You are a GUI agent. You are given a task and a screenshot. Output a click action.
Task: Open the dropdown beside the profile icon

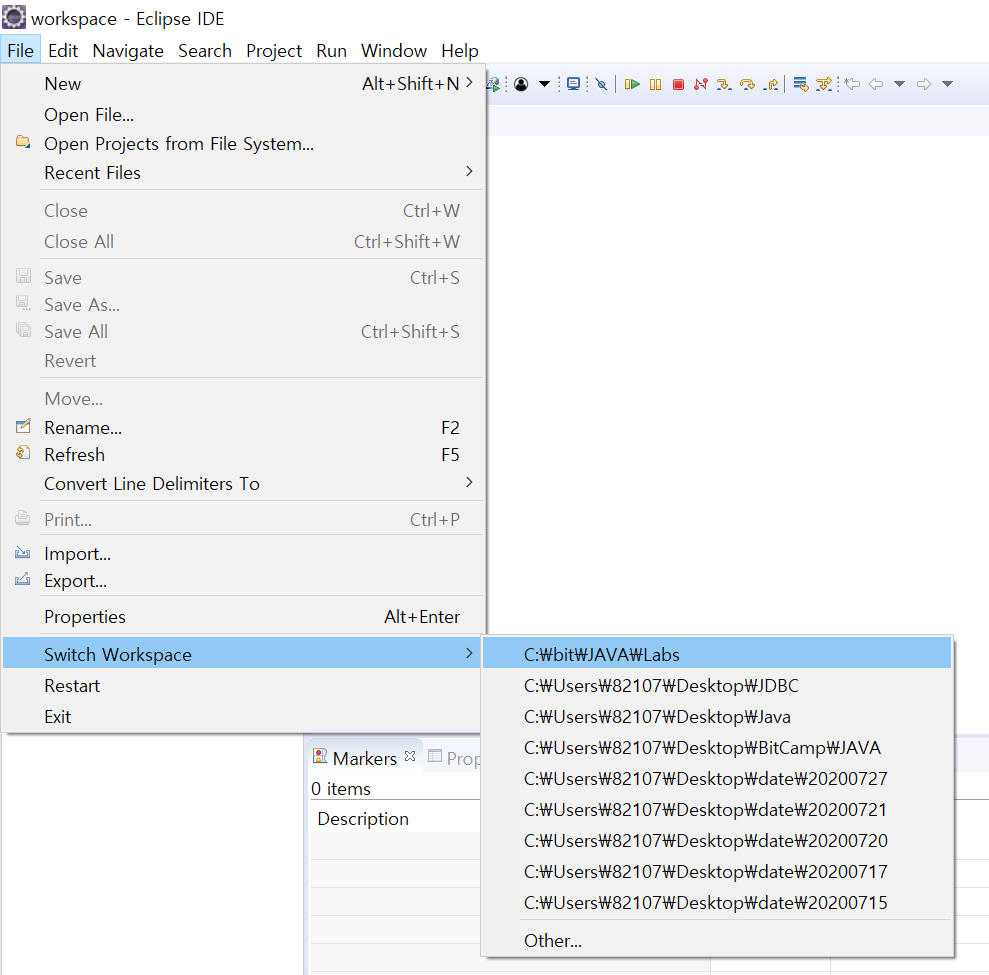pos(544,84)
